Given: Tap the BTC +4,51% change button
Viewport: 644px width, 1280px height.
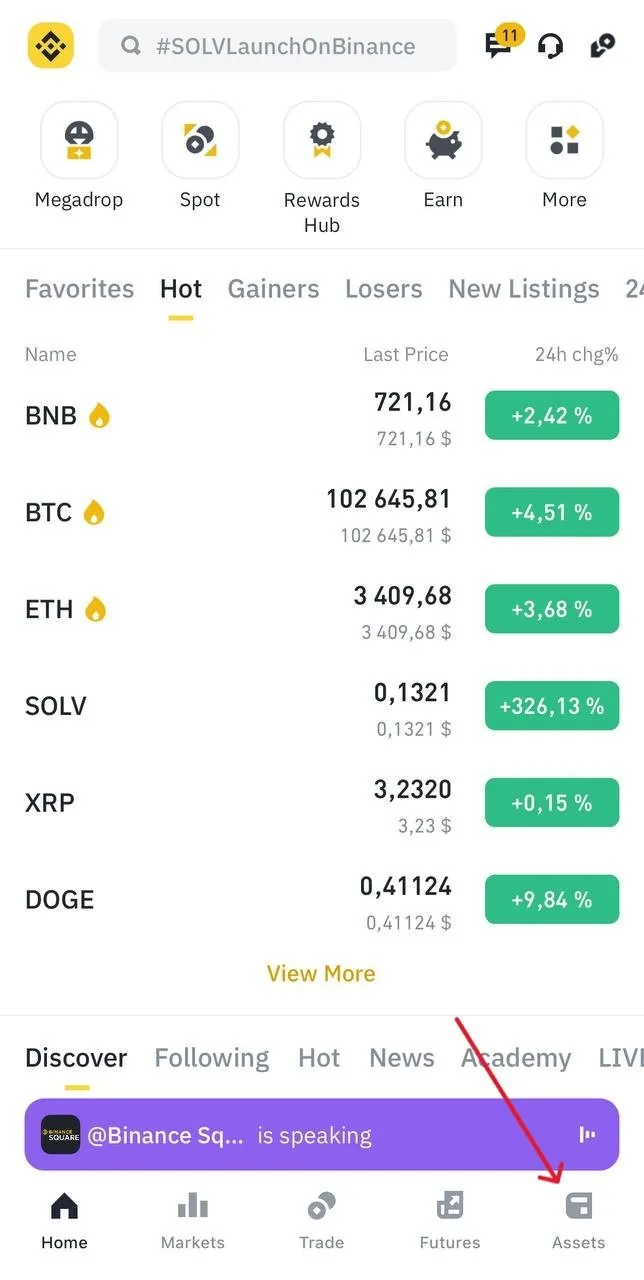Looking at the screenshot, I should point(551,512).
